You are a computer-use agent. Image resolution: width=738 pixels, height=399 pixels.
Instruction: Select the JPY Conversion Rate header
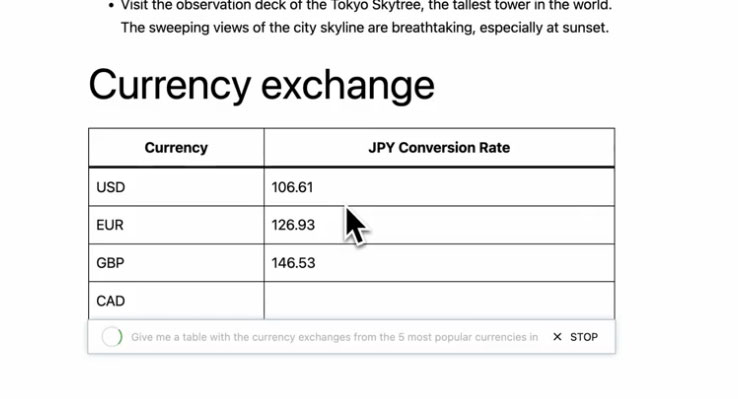click(x=439, y=147)
